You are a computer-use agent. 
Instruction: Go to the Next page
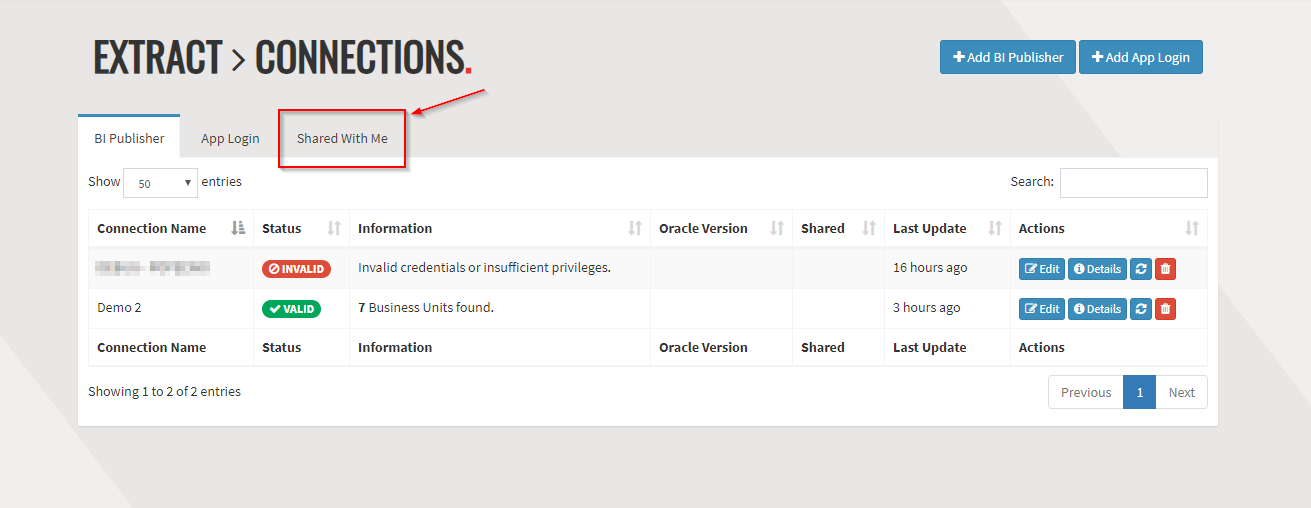1181,392
